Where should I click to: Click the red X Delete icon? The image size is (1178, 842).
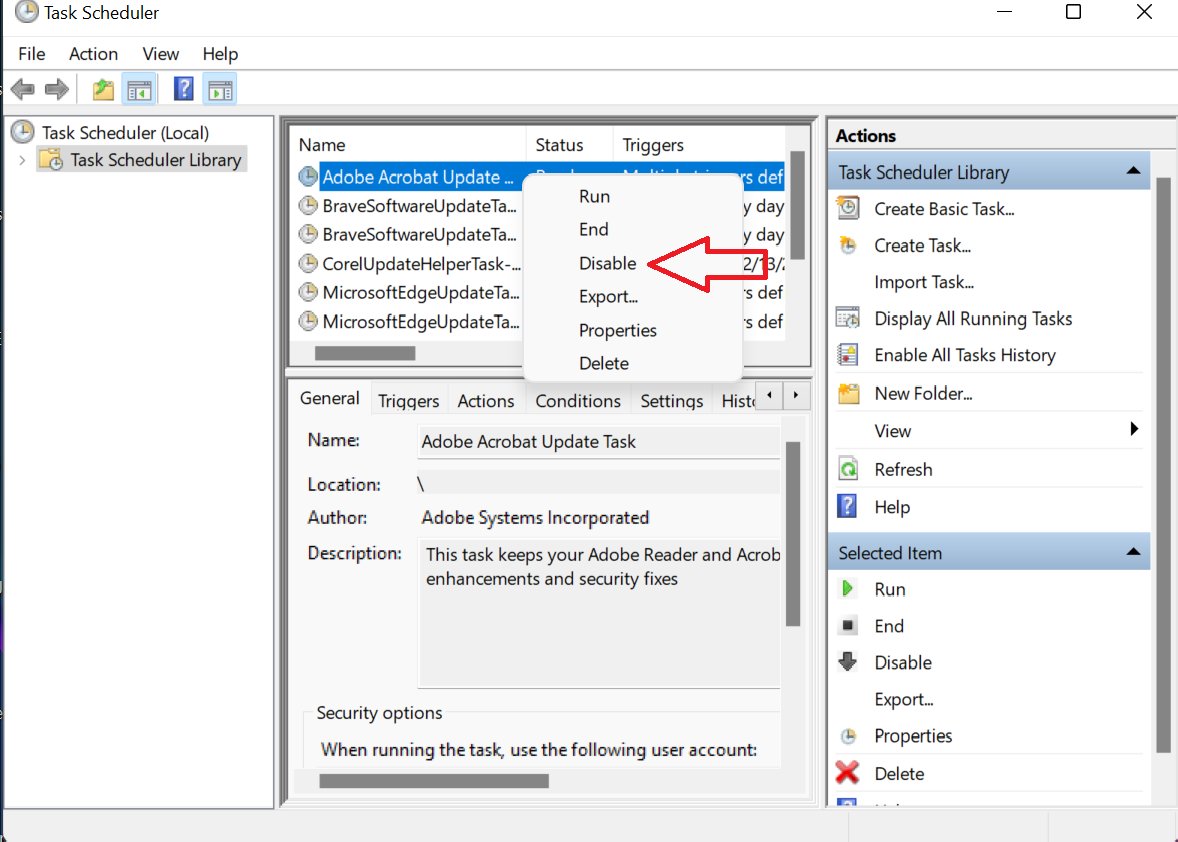tap(847, 772)
